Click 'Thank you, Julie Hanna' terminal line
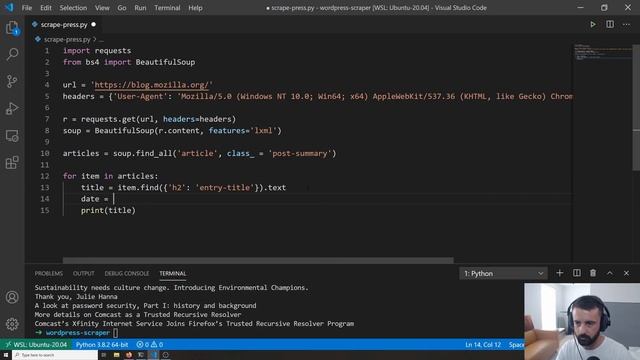This screenshot has width=640, height=360. pyautogui.click(x=76, y=297)
